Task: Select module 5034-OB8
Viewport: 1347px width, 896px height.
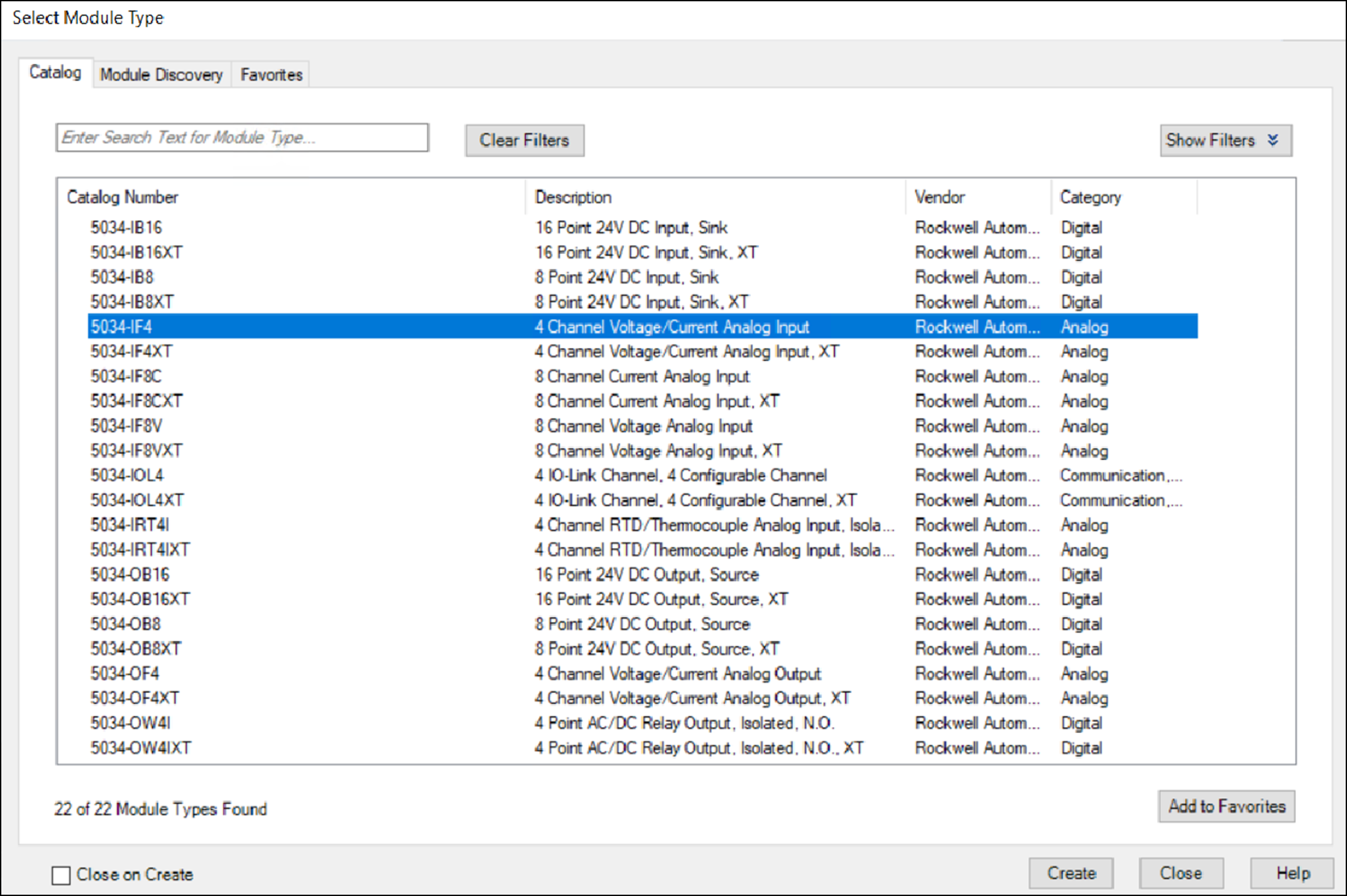Action: pyautogui.click(x=643, y=624)
